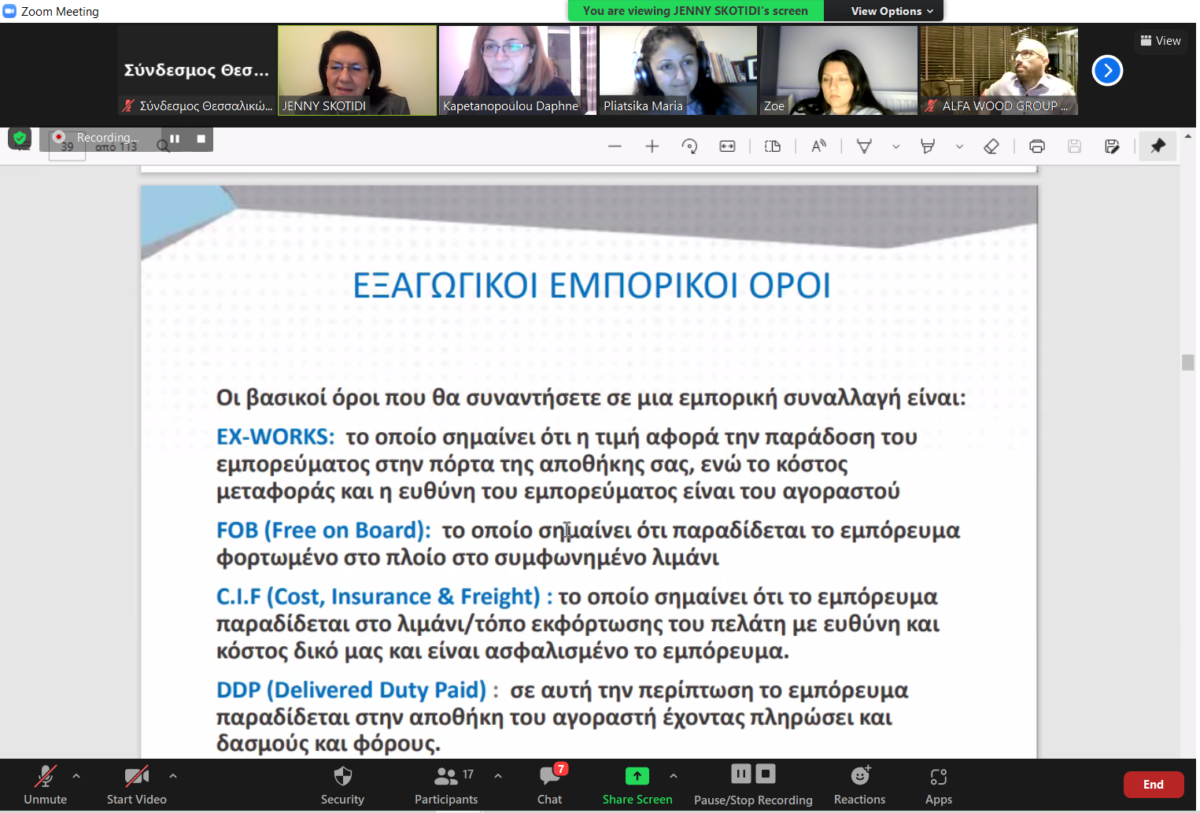Open the Chat panel
The width and height of the screenshot is (1200, 813).
[550, 785]
